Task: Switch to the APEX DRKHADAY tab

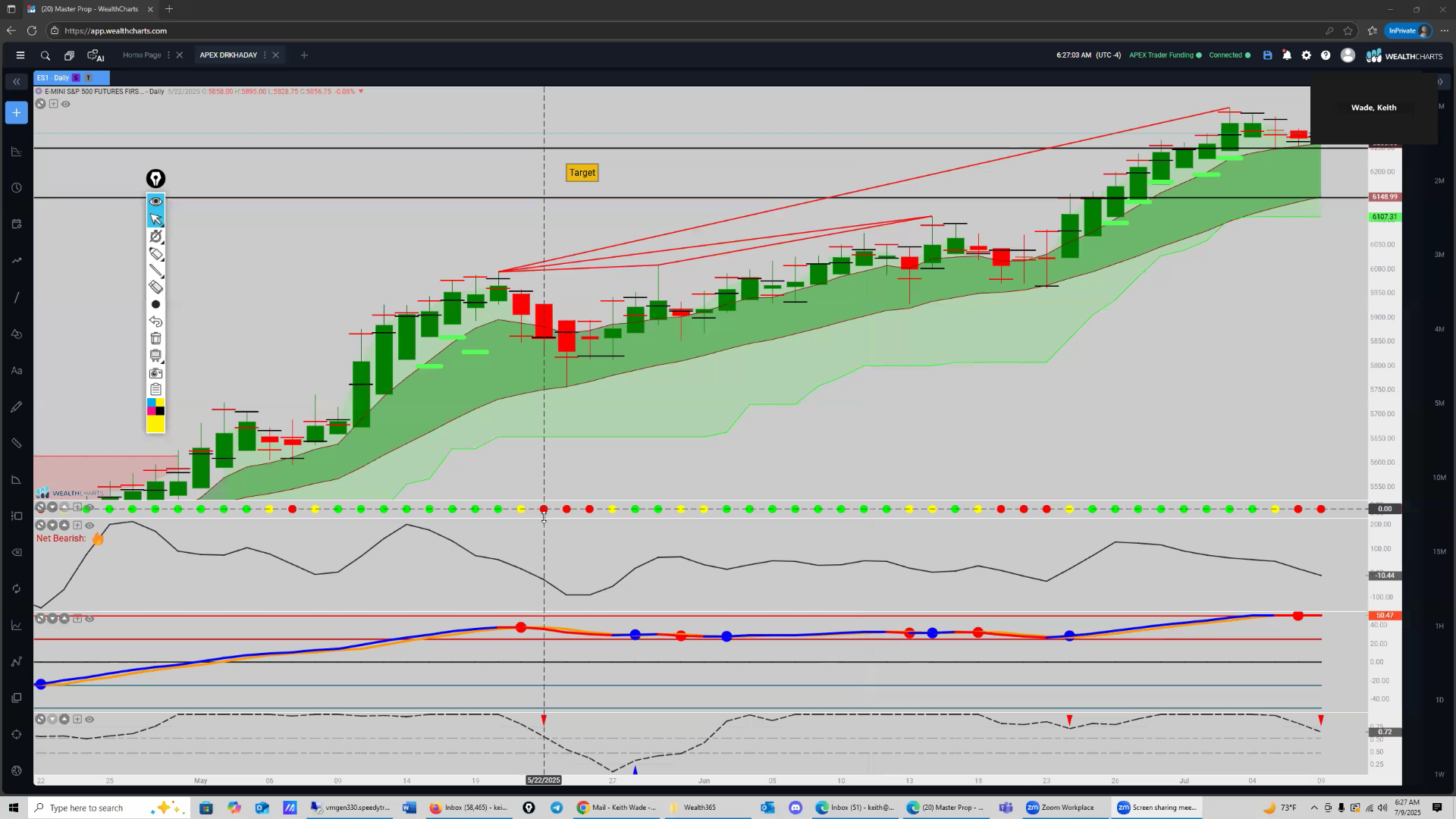Action: 228,55
